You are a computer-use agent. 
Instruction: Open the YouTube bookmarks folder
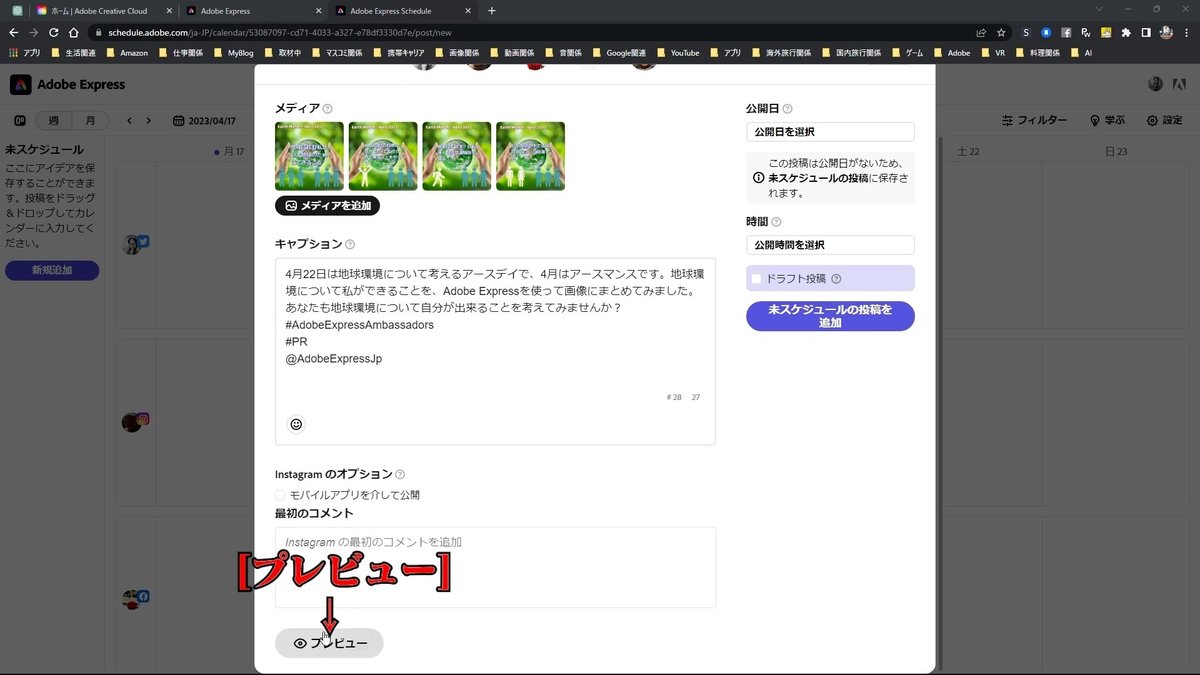677,53
